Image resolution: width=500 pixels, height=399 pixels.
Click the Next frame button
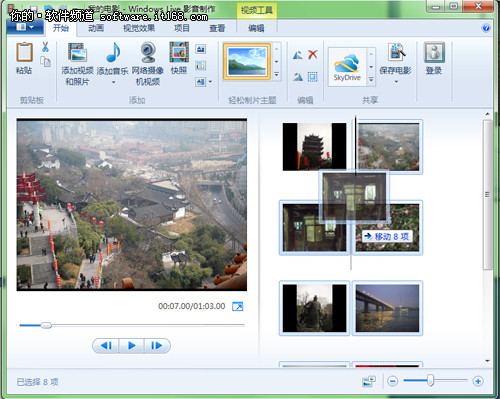point(157,346)
